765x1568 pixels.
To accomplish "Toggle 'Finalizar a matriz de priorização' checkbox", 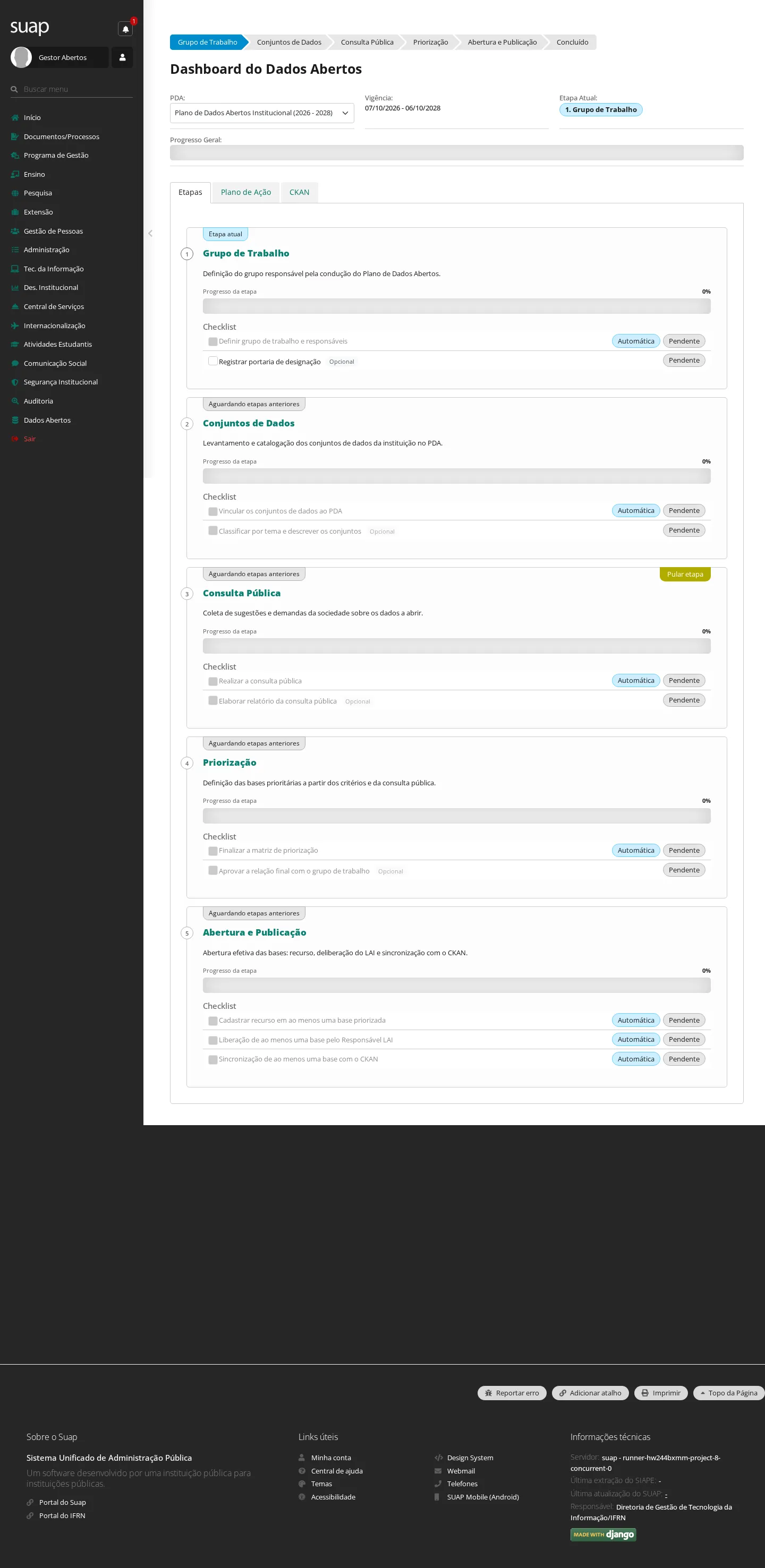I will (212, 851).
